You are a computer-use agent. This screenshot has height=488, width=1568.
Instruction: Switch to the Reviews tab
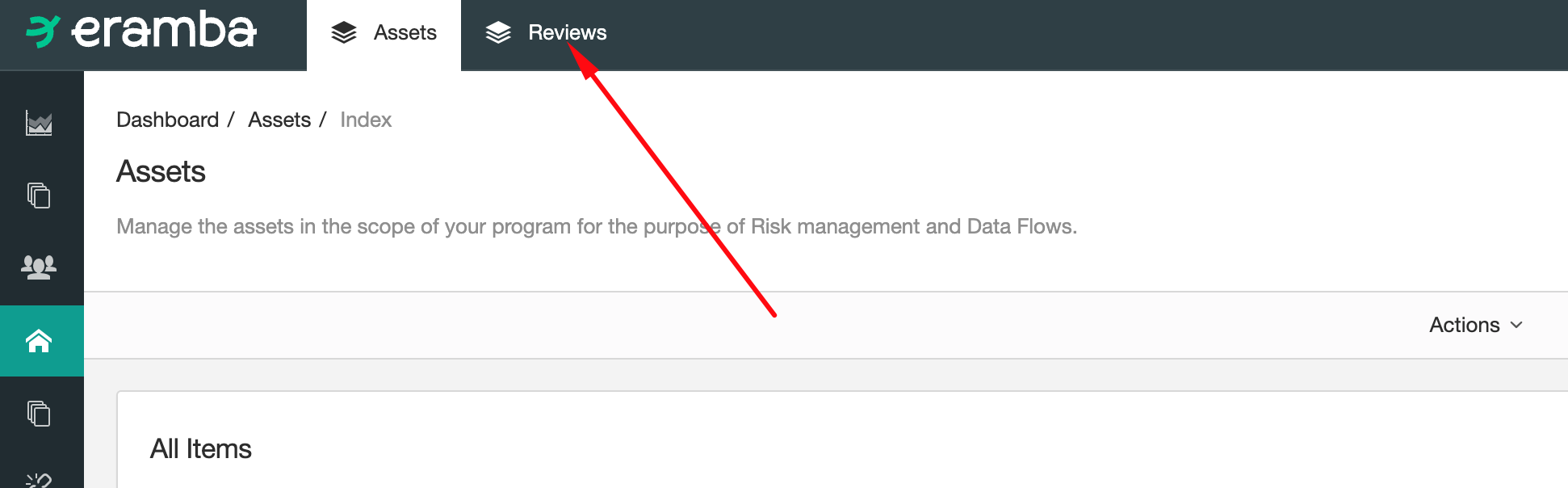(x=565, y=32)
